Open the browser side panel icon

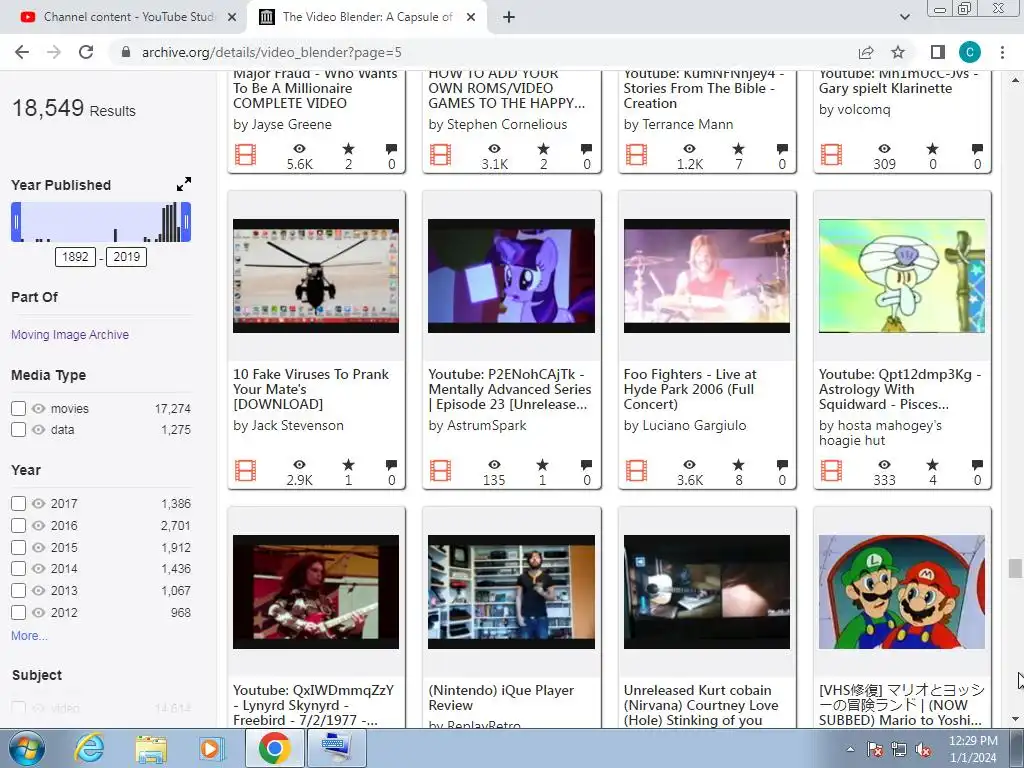(x=937, y=52)
